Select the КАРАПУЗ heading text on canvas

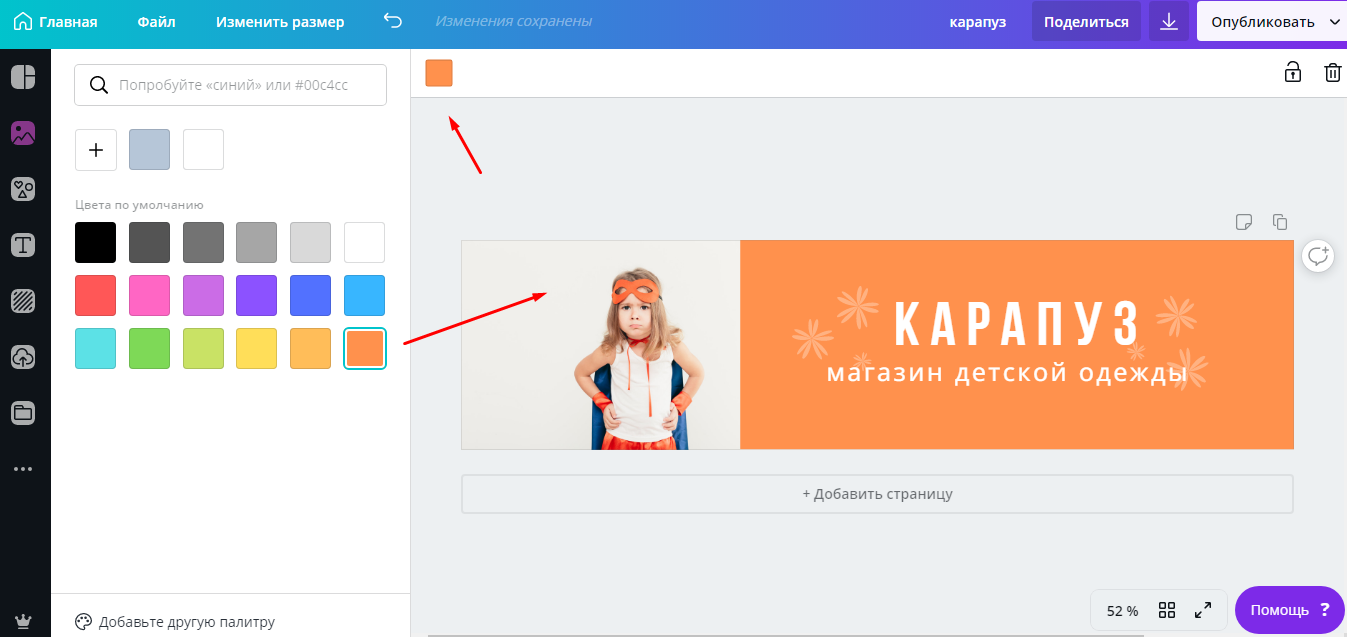1016,322
